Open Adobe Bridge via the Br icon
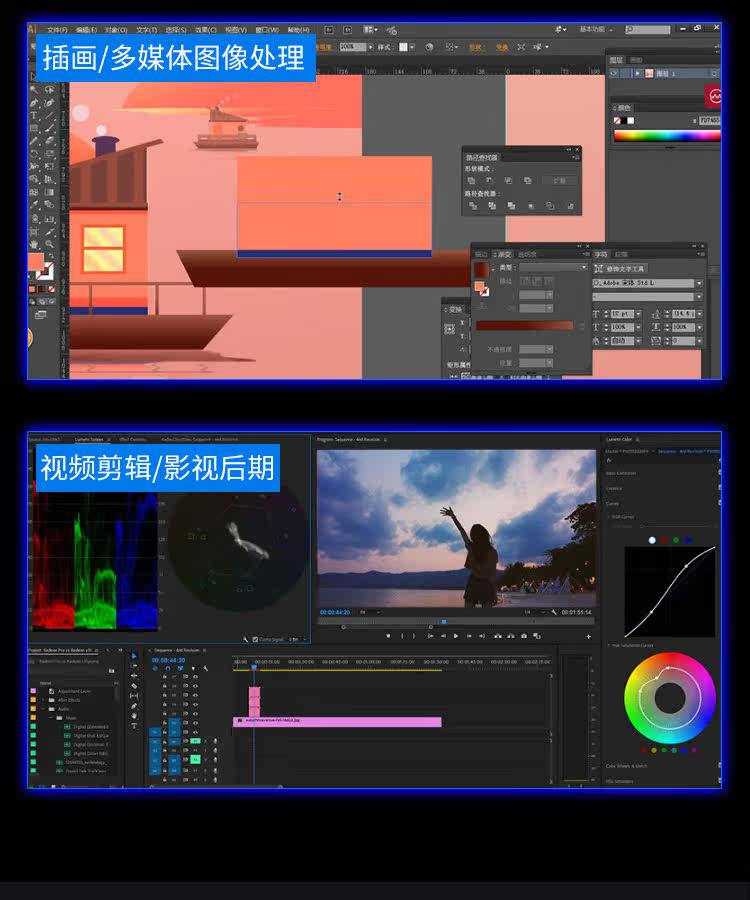 (x=329, y=30)
